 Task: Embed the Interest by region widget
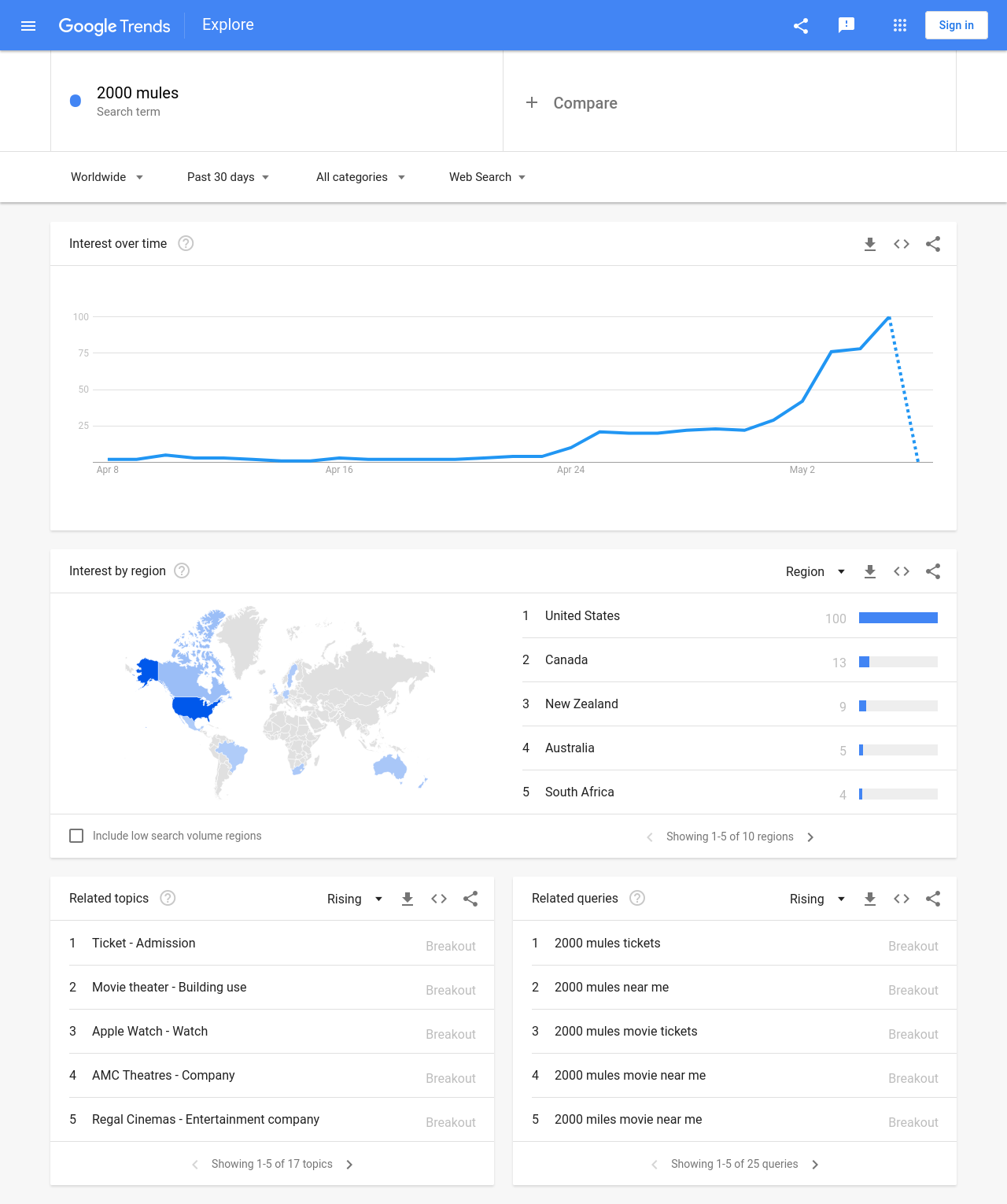(x=902, y=571)
